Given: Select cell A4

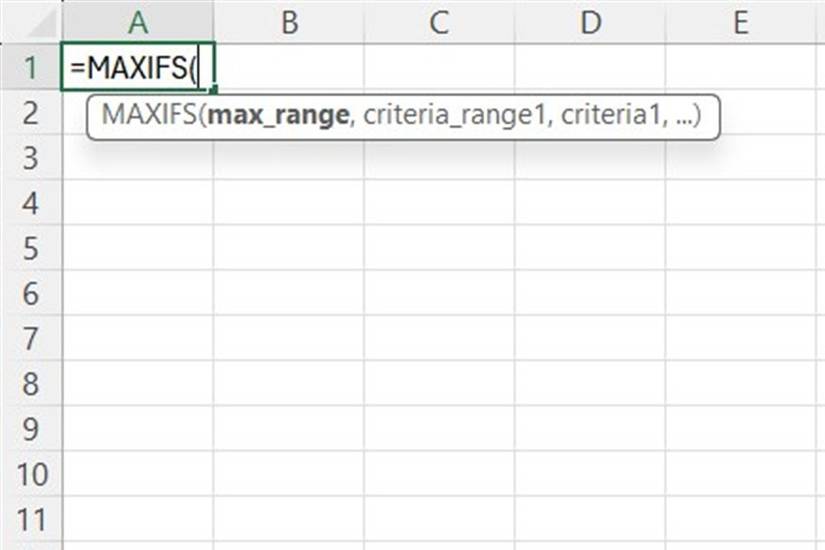Looking at the screenshot, I should [138, 203].
